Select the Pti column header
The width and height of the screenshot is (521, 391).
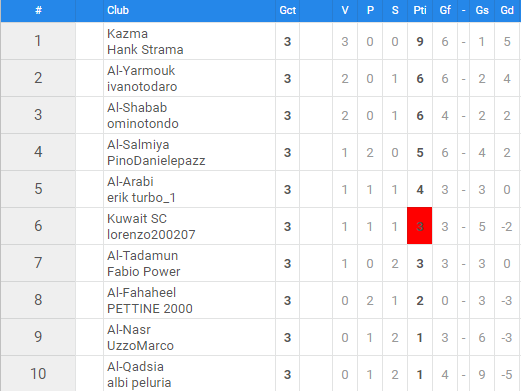point(420,10)
